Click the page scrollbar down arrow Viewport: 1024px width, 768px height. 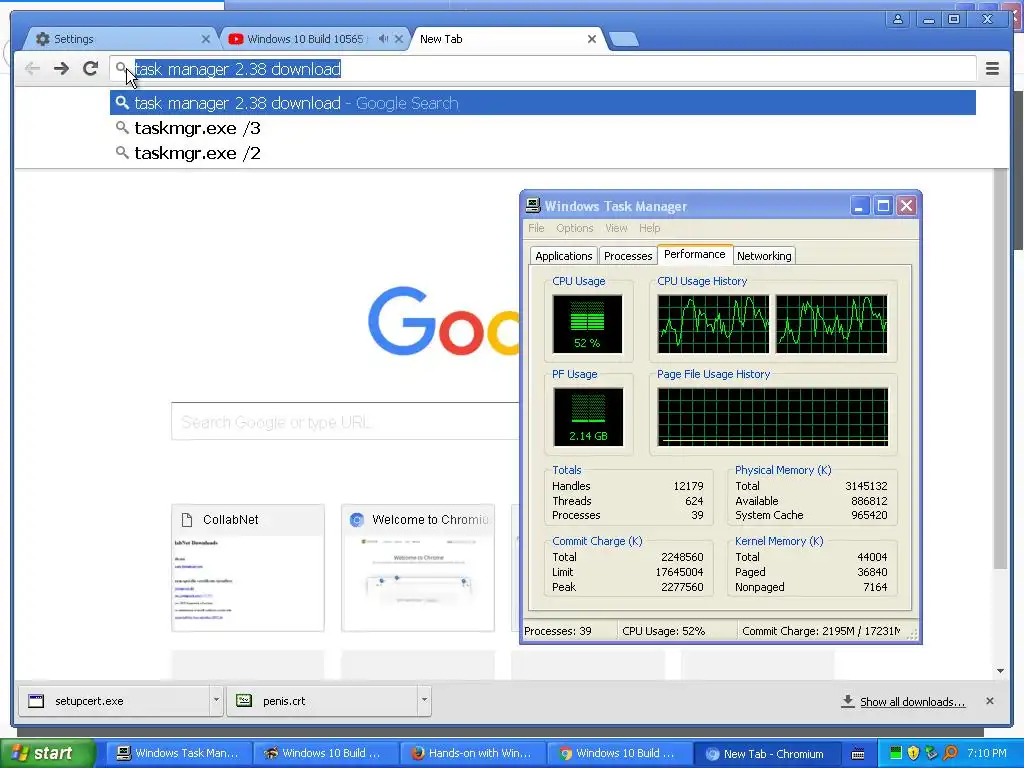click(1000, 671)
